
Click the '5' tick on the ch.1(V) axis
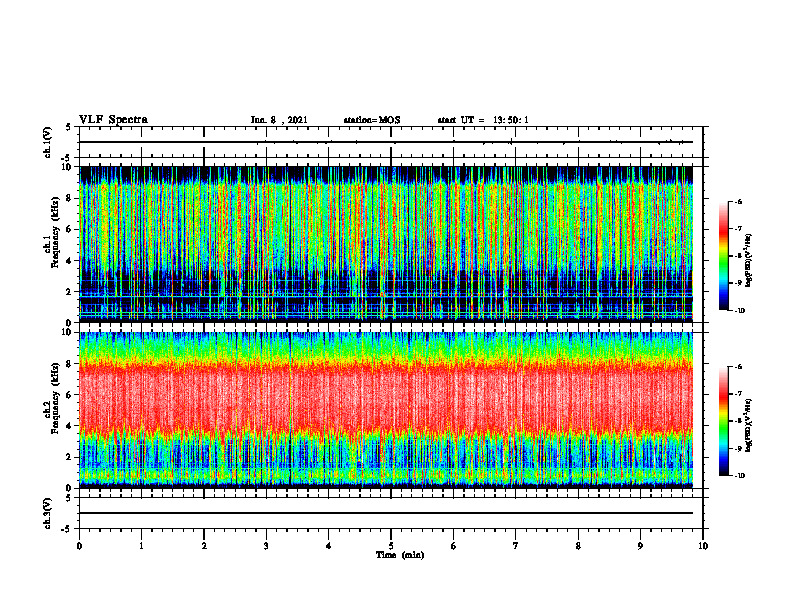tap(69, 127)
